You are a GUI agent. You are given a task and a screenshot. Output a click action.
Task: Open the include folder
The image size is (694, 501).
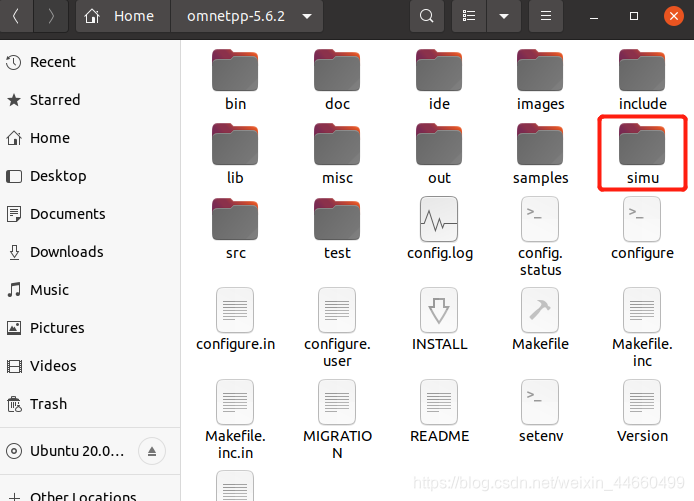point(642,80)
